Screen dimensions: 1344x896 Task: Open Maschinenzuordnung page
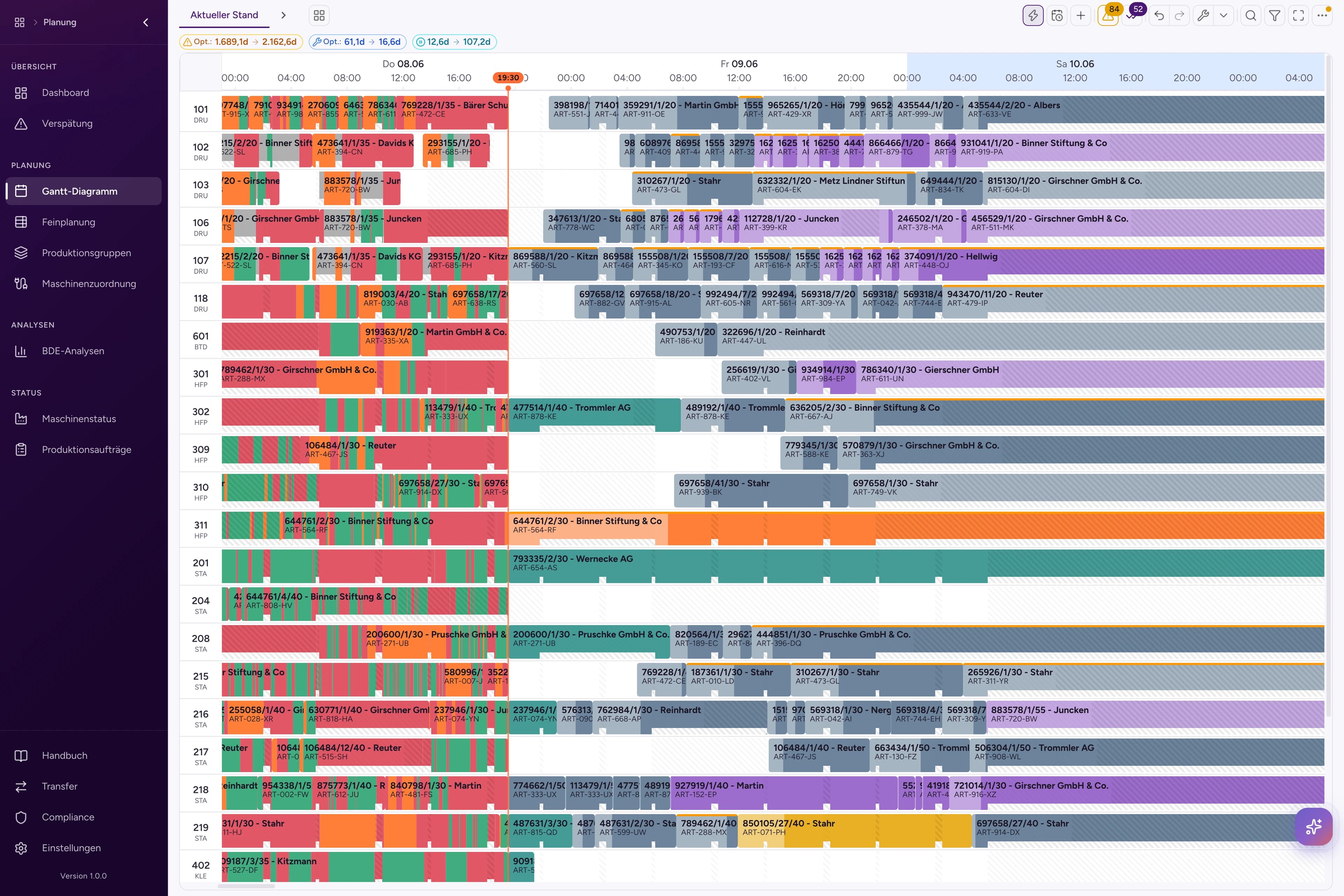pyautogui.click(x=83, y=283)
